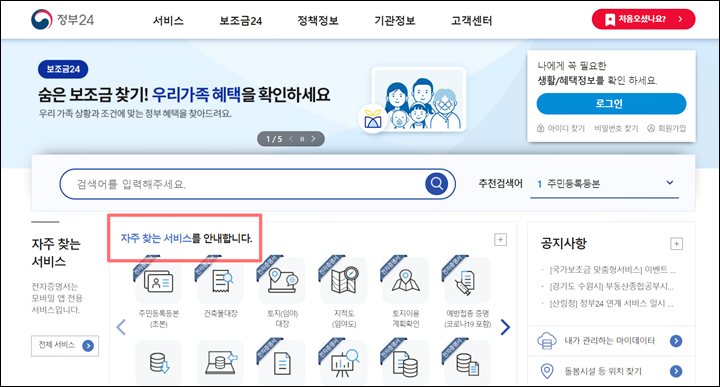Expand the 추천검색어 dropdown
720x387 pixels.
[x=669, y=183]
